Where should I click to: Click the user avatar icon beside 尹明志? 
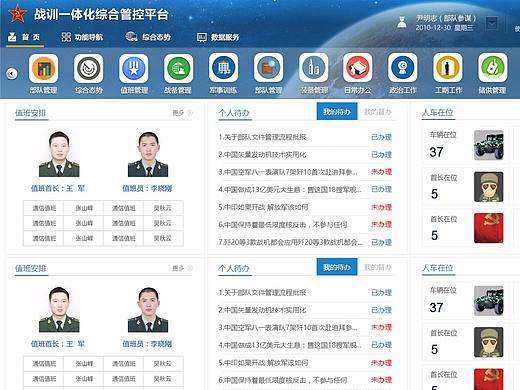coord(402,22)
